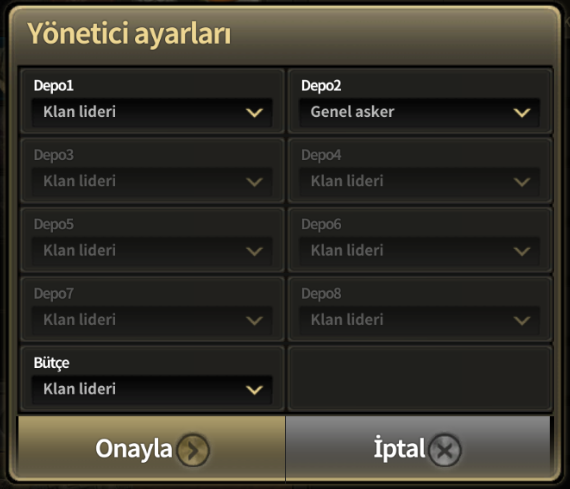Click the X icon on İptal button

point(445,450)
